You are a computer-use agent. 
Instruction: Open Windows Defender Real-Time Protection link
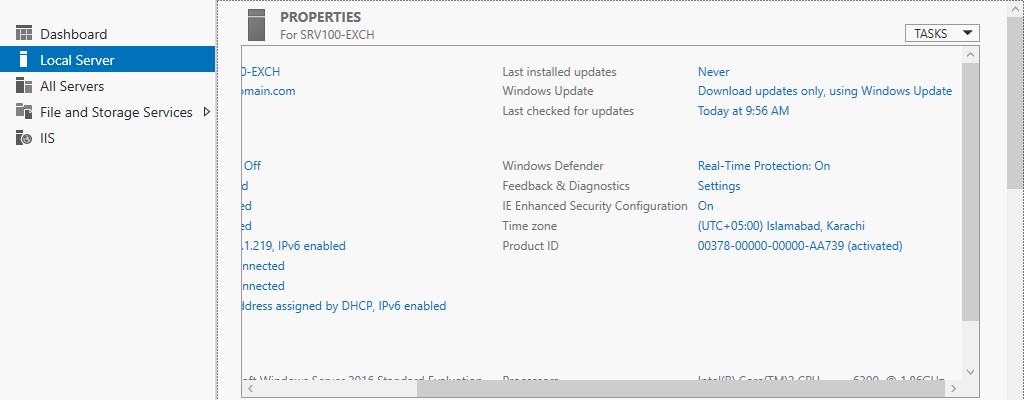click(763, 166)
